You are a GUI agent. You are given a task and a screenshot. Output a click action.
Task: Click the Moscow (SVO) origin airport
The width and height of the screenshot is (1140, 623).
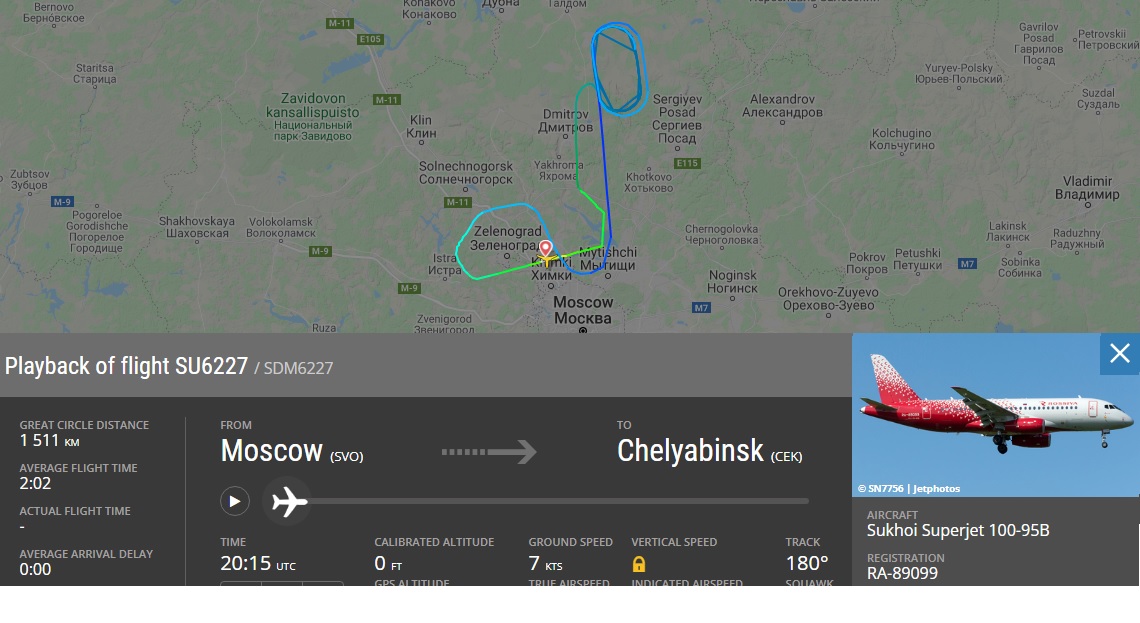point(292,451)
